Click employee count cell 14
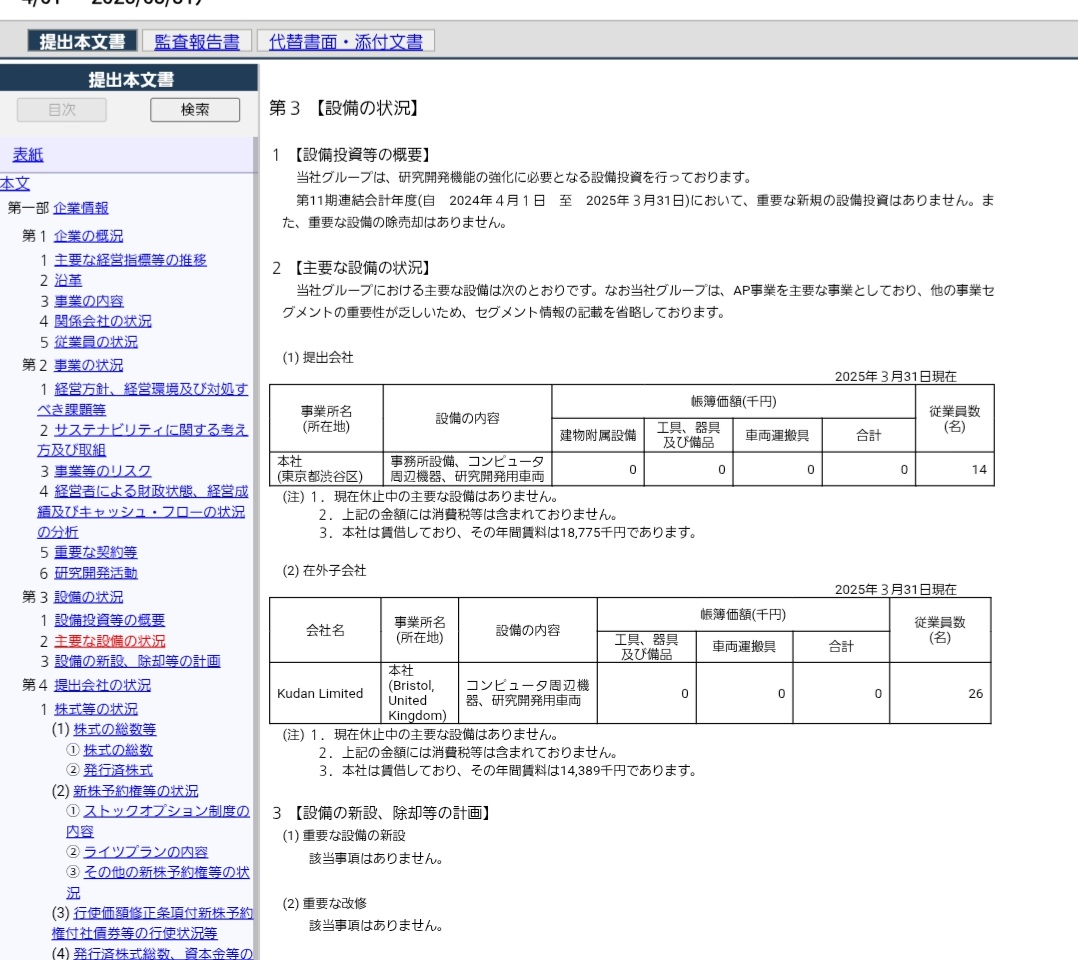The image size is (1078, 960). (955, 469)
